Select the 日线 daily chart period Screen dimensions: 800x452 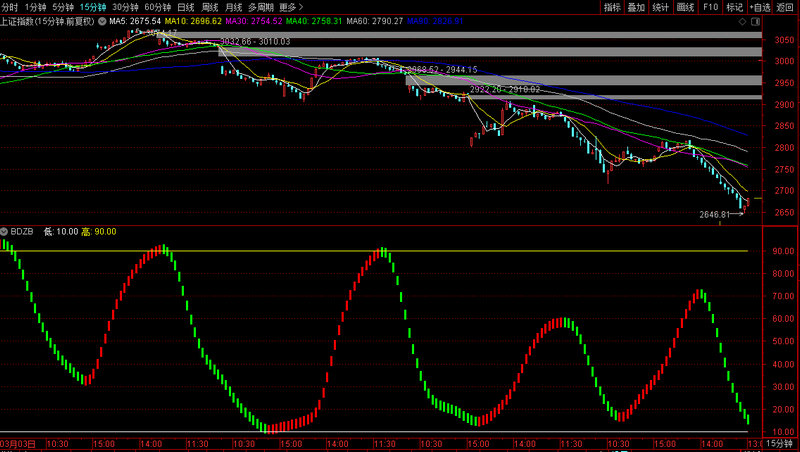click(186, 7)
